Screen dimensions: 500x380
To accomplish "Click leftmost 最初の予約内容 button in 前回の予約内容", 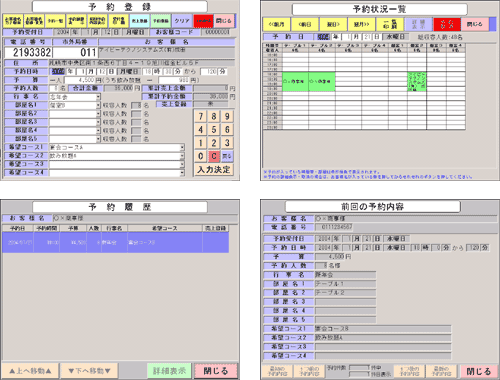I will point(277,371).
